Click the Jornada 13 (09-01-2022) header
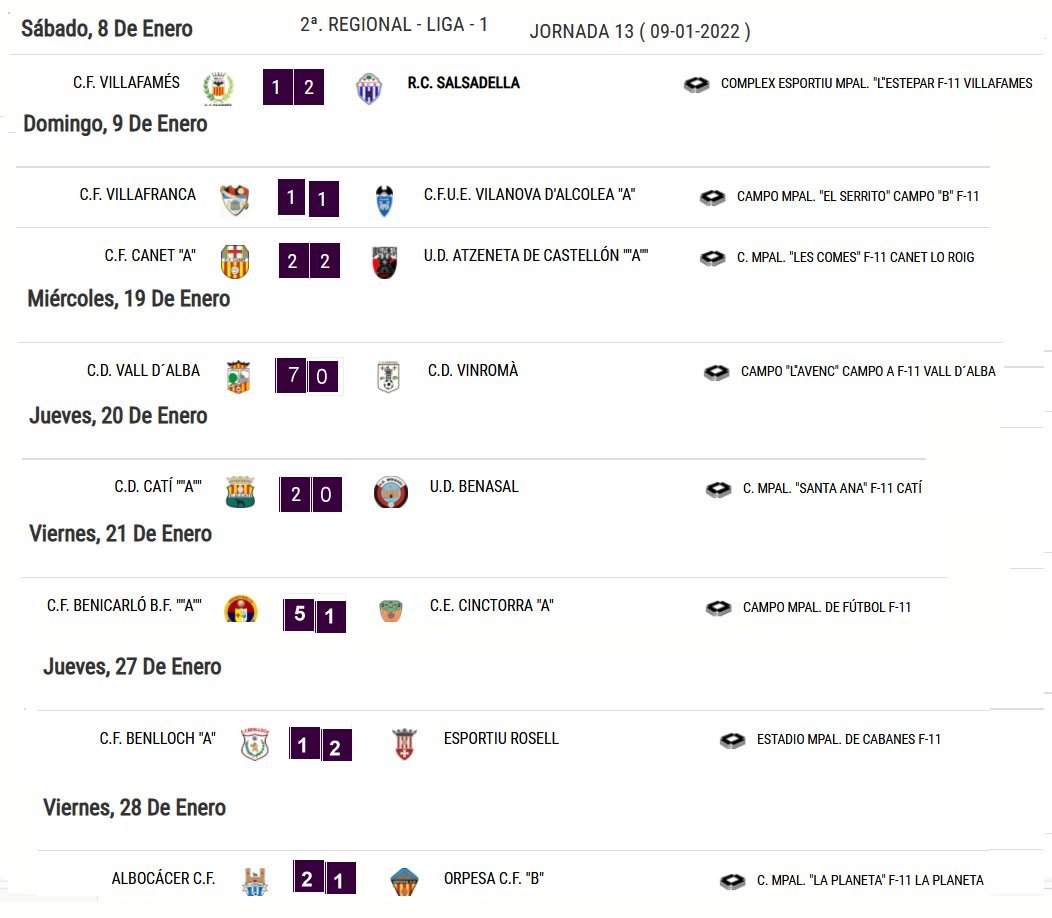This screenshot has height=918, width=1052. pos(640,32)
